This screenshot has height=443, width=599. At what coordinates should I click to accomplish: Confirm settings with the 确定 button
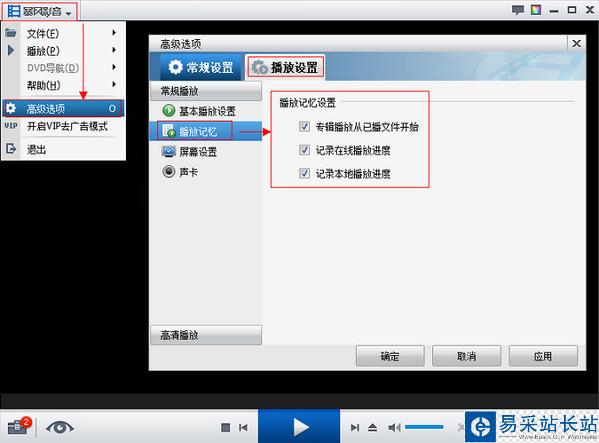(x=390, y=356)
